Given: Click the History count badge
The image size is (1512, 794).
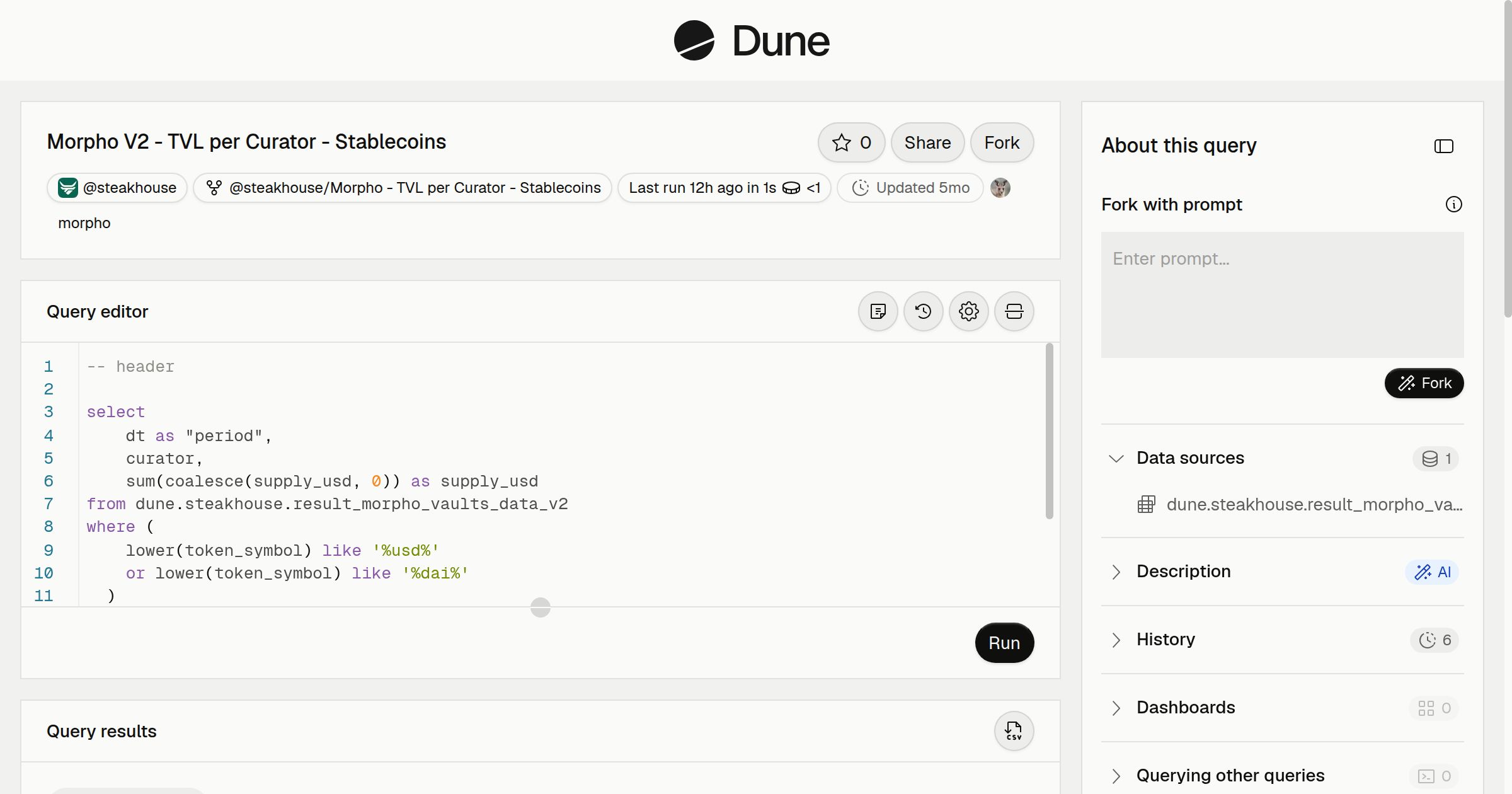Looking at the screenshot, I should (x=1435, y=640).
